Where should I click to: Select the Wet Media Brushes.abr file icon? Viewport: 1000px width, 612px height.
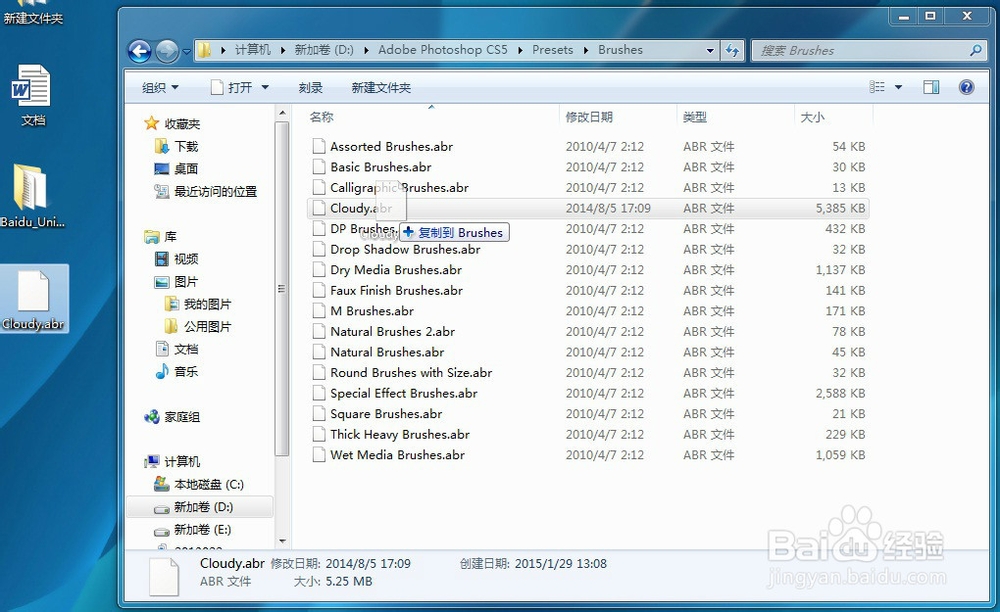pyautogui.click(x=319, y=455)
